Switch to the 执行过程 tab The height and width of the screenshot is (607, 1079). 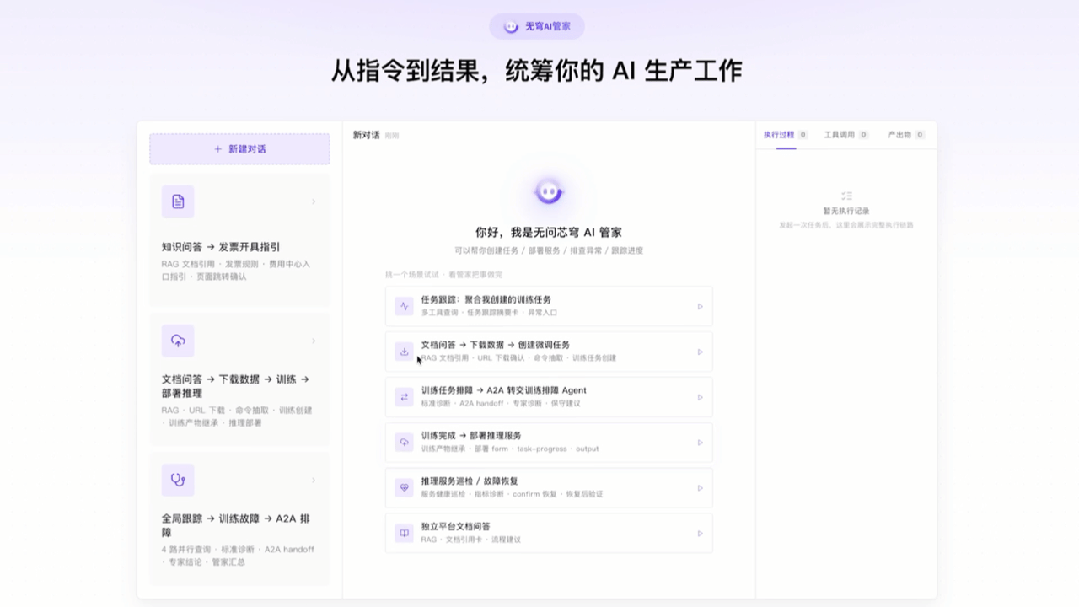click(x=779, y=135)
